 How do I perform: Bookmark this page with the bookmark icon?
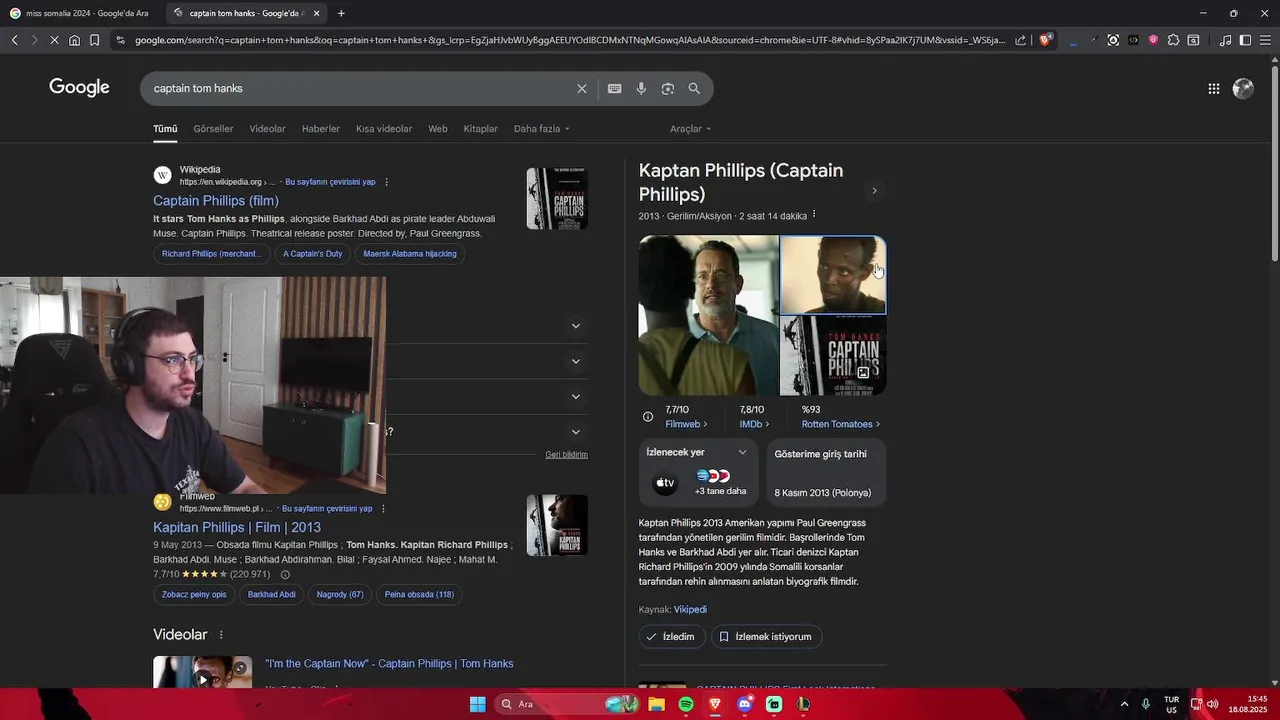pos(94,40)
